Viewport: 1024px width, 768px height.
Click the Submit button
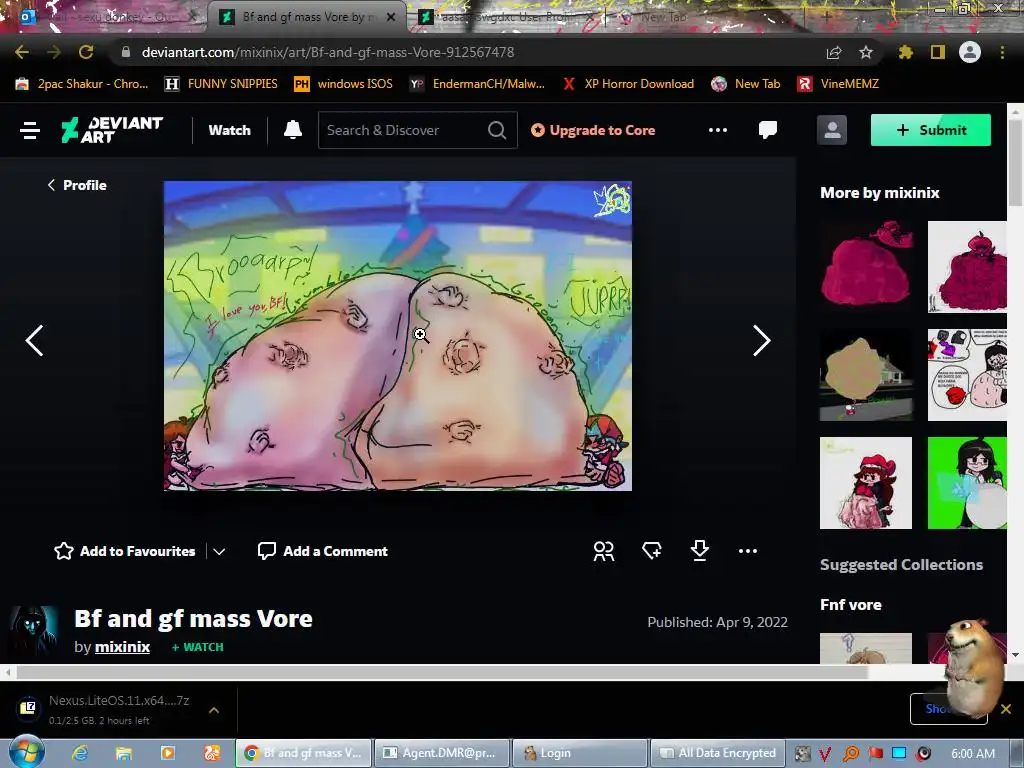tap(931, 130)
